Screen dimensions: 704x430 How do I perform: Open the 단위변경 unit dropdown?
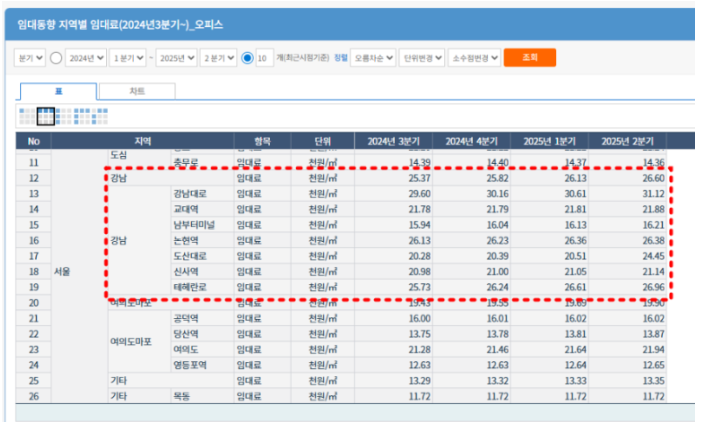coord(422,58)
